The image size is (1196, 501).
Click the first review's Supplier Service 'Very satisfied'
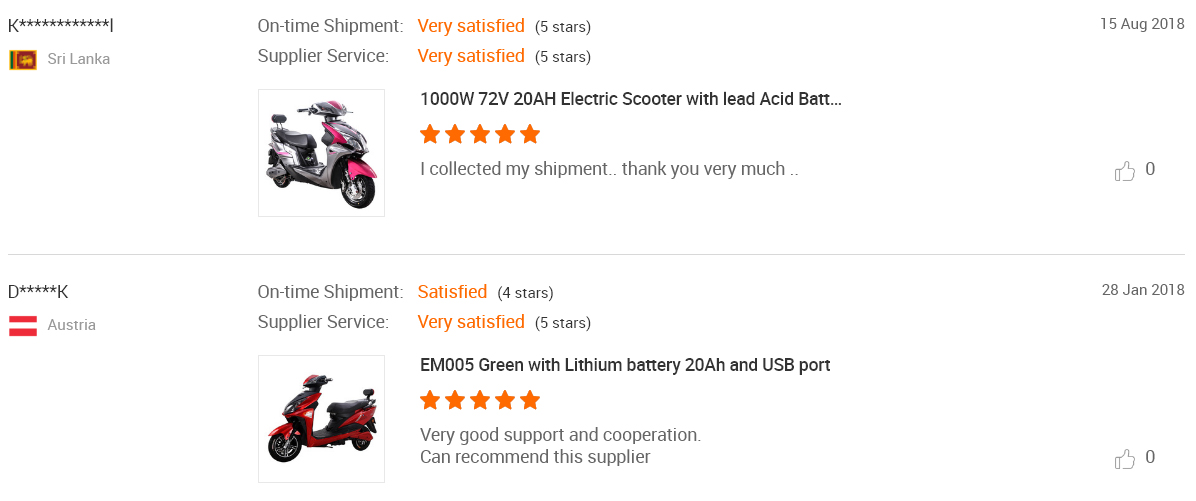click(471, 56)
